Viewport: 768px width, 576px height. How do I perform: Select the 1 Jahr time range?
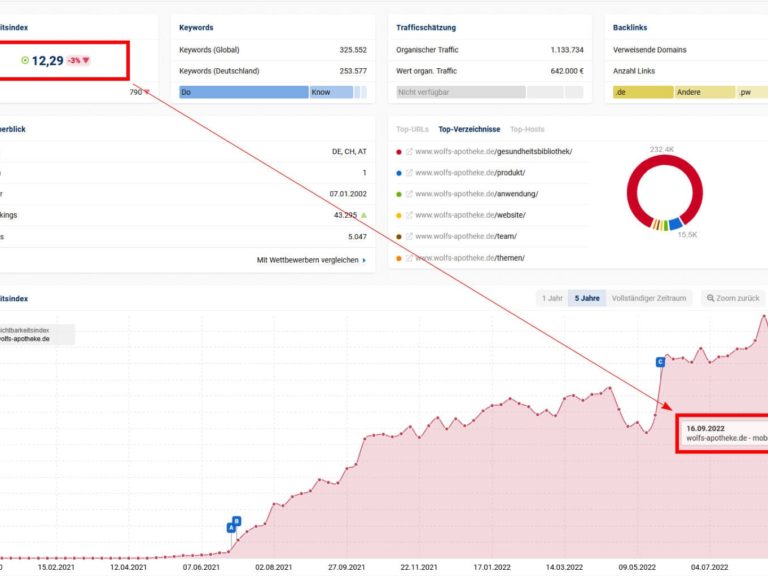click(x=551, y=298)
